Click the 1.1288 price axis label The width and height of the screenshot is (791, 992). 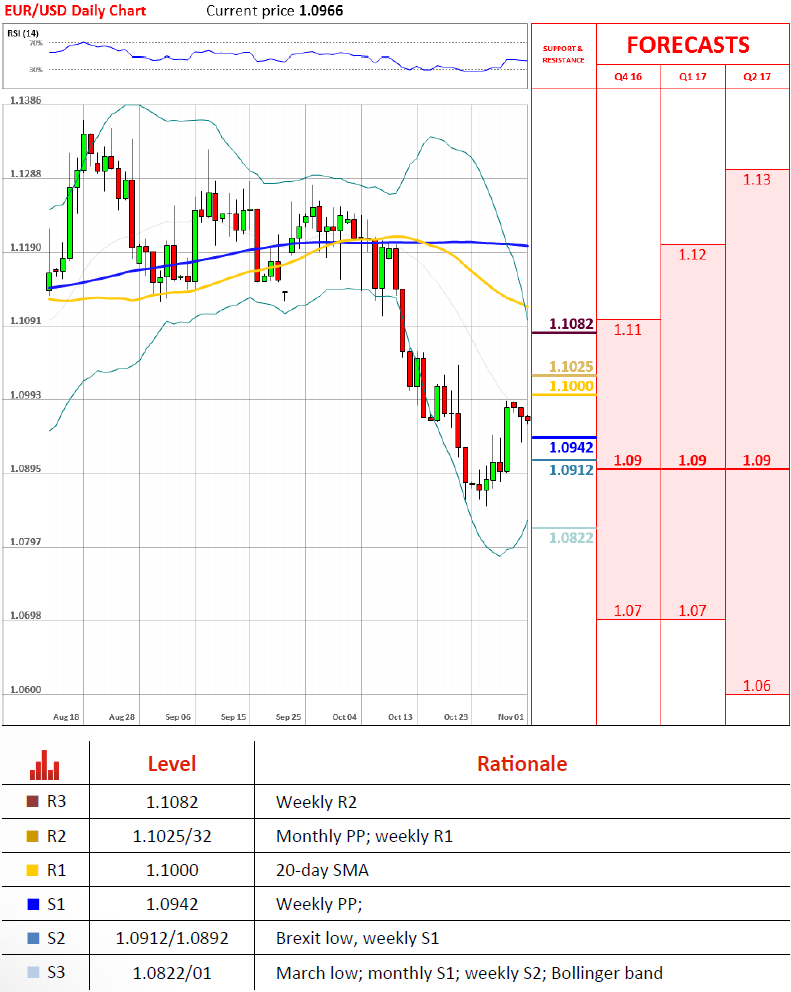click(25, 174)
